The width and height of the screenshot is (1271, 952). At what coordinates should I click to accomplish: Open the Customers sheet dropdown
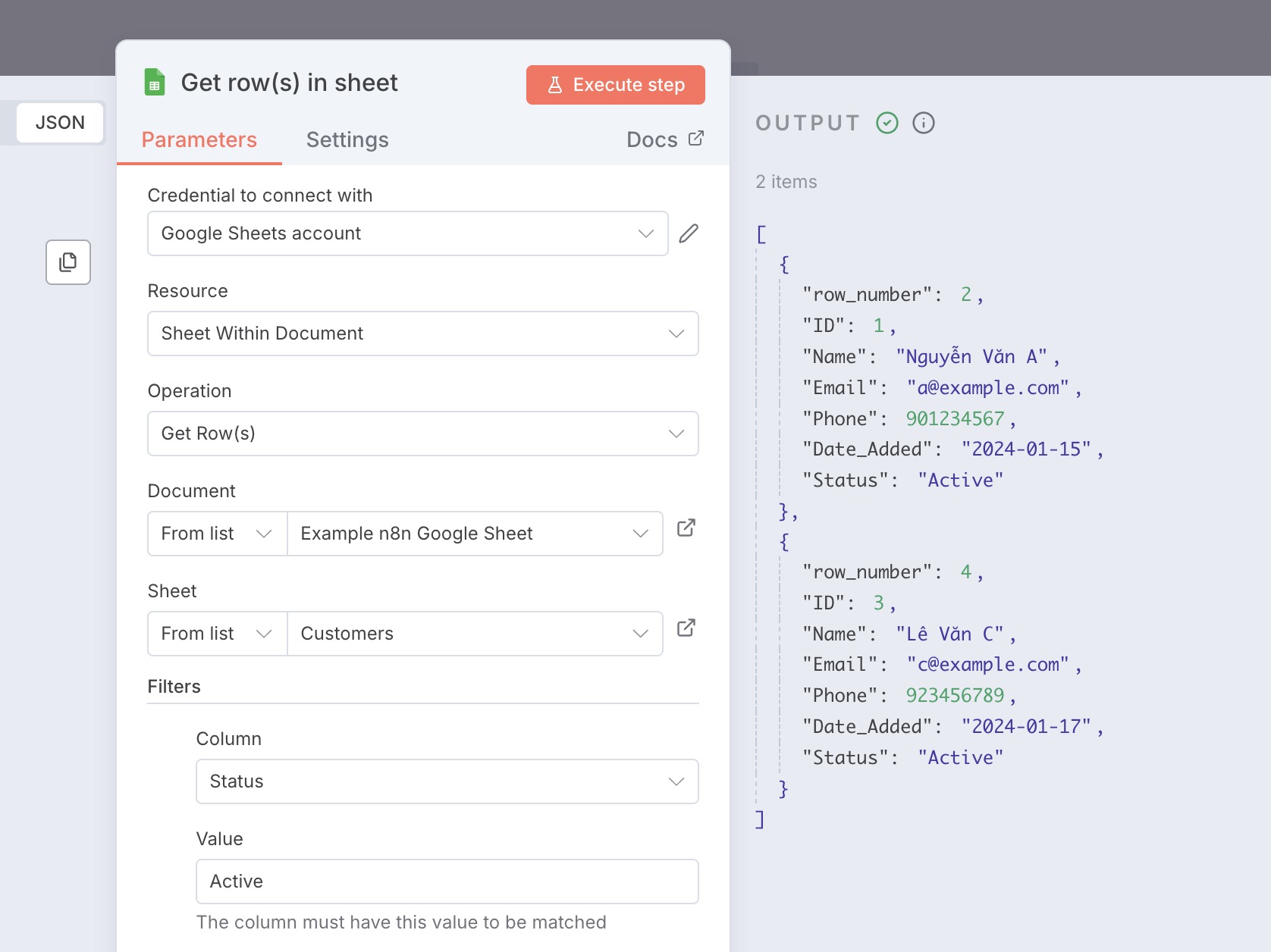click(x=475, y=634)
